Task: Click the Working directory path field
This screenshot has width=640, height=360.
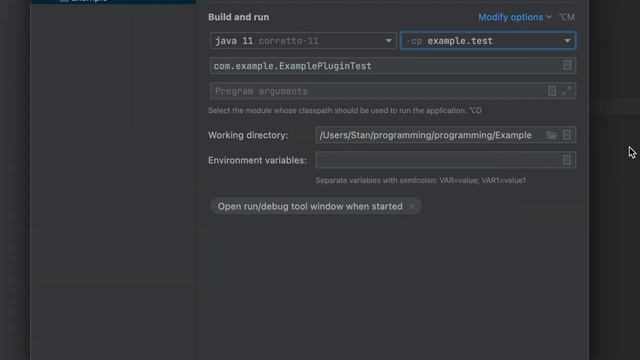Action: (x=446, y=135)
